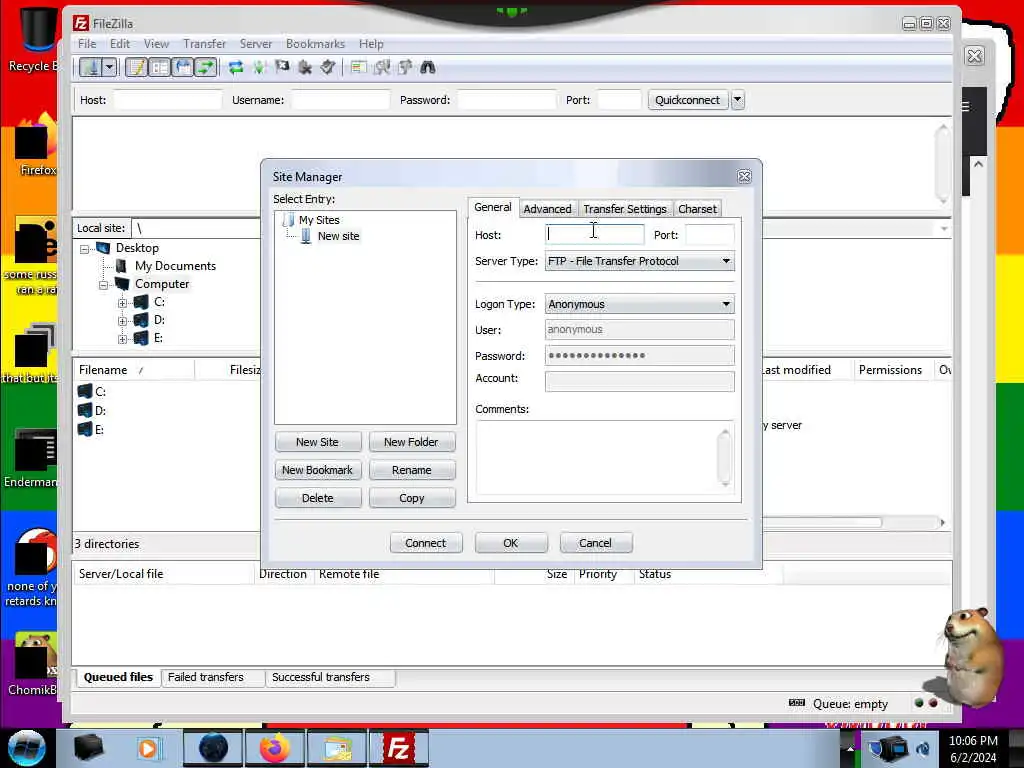Click the Copy button
This screenshot has width=1024, height=768.
412,498
